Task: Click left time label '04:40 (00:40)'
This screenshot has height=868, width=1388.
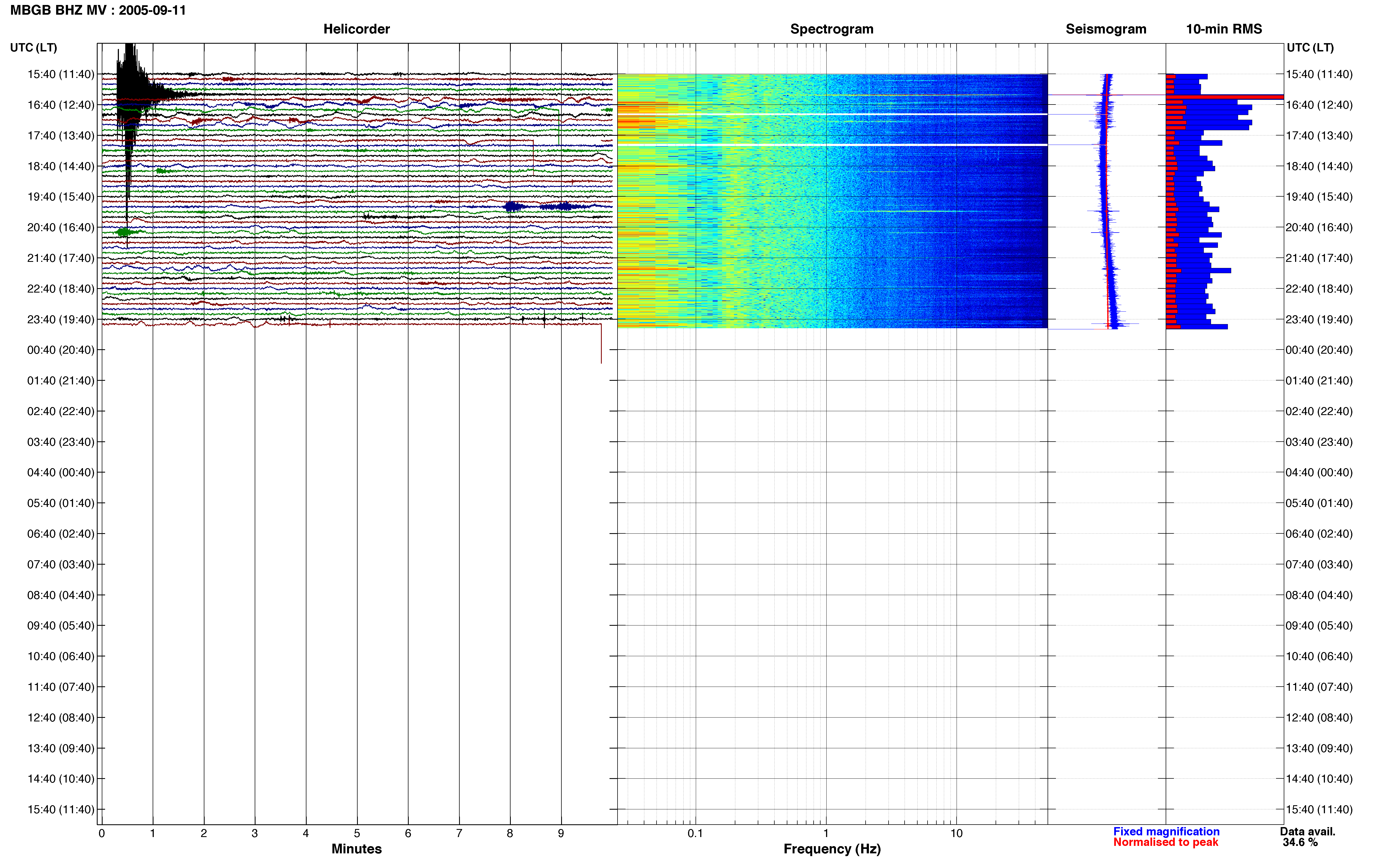Action: (61, 473)
